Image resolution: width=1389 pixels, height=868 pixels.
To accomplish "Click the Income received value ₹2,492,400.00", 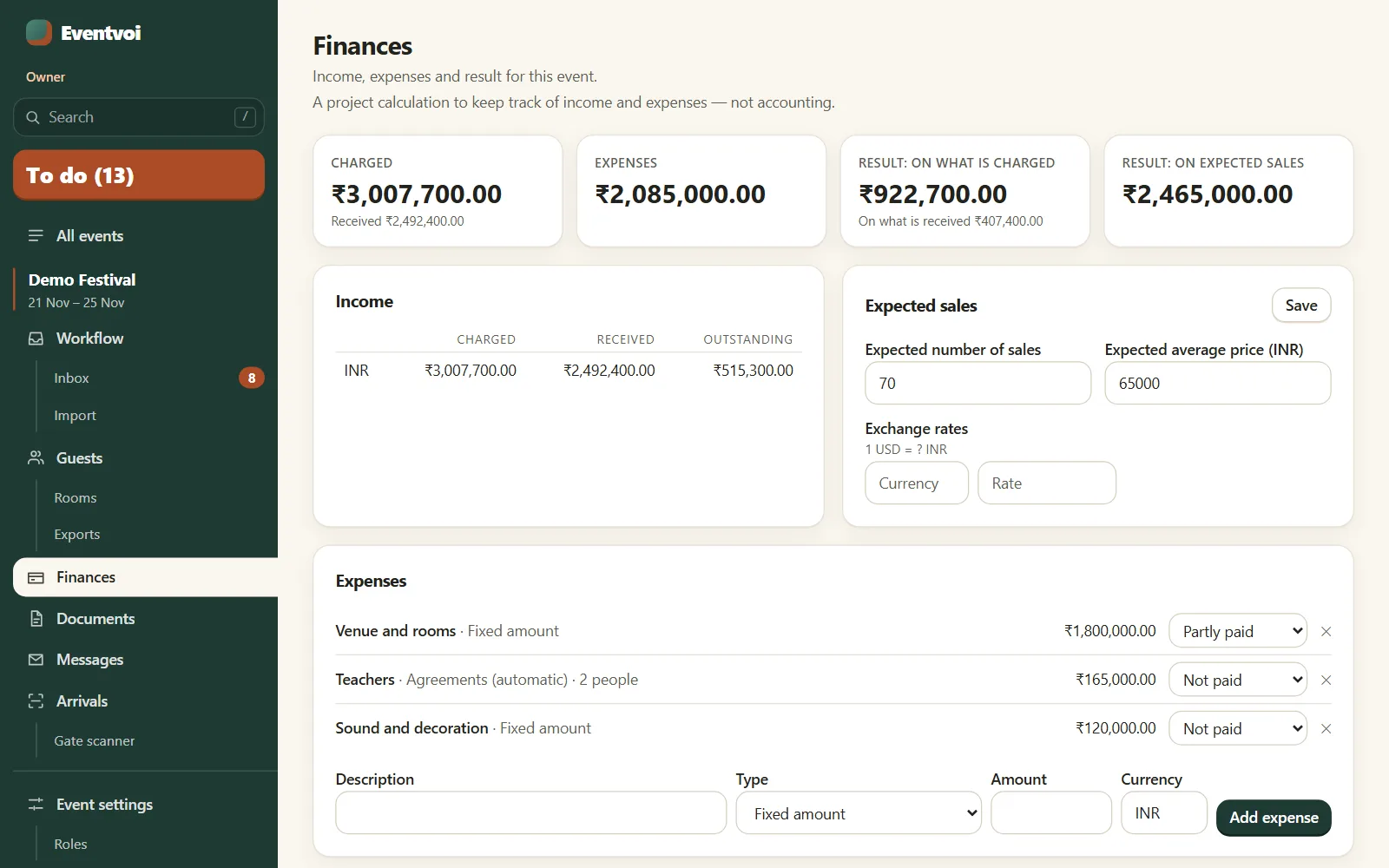I will click(609, 371).
